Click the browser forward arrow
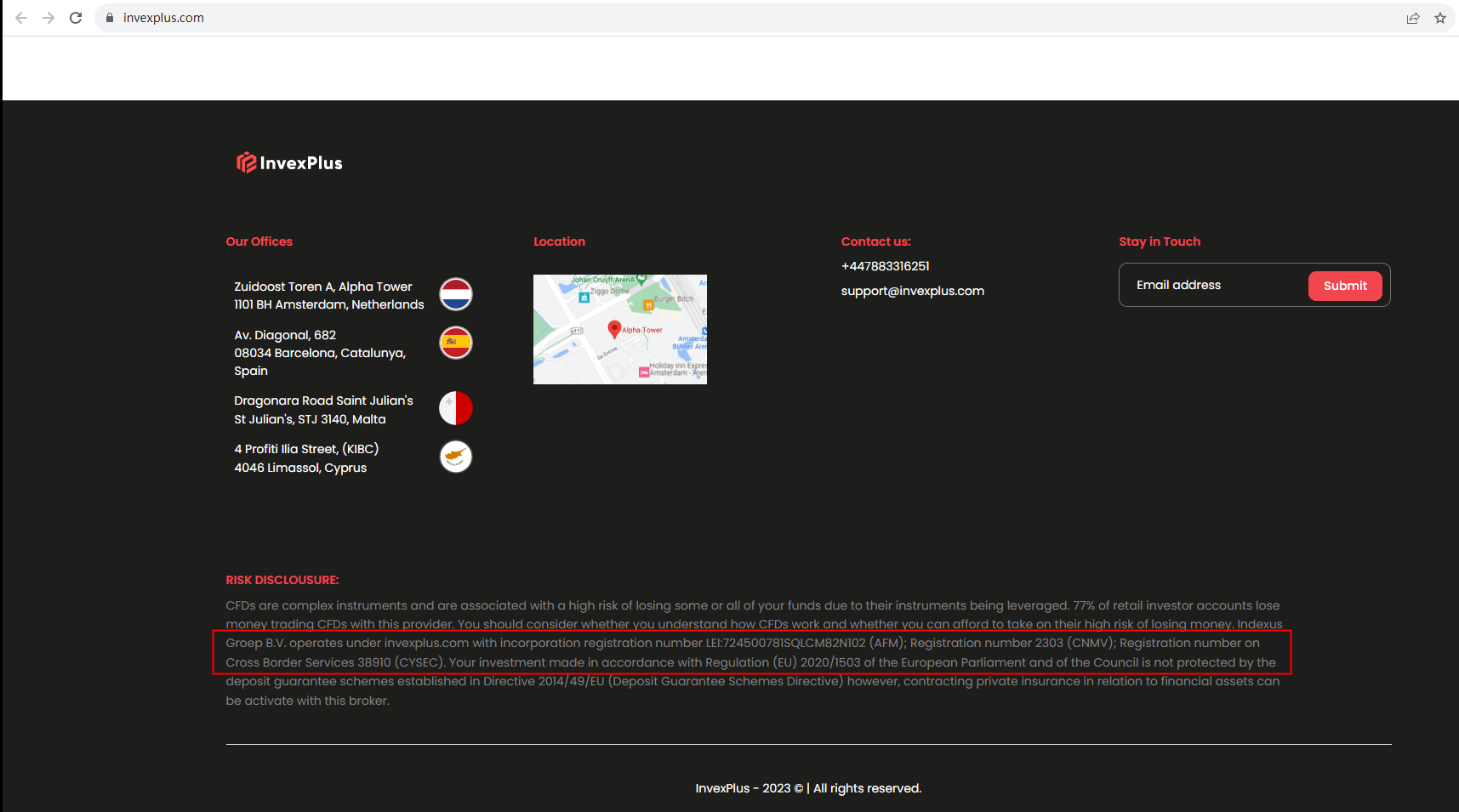The image size is (1459, 812). (48, 18)
